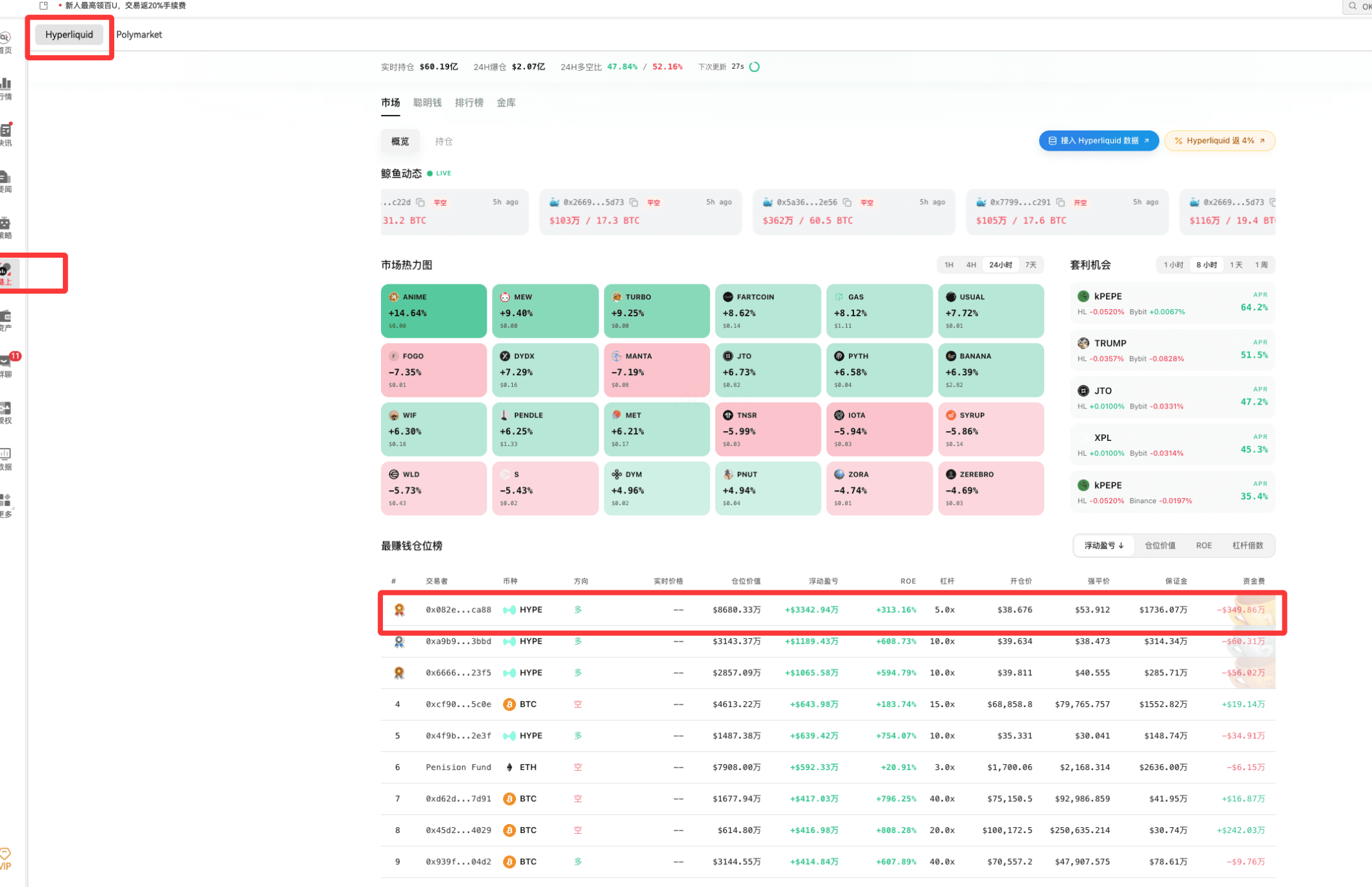1372x887 pixels.
Task: Open the JTO arbitrage card with 47.2% APR
Action: click(1173, 398)
